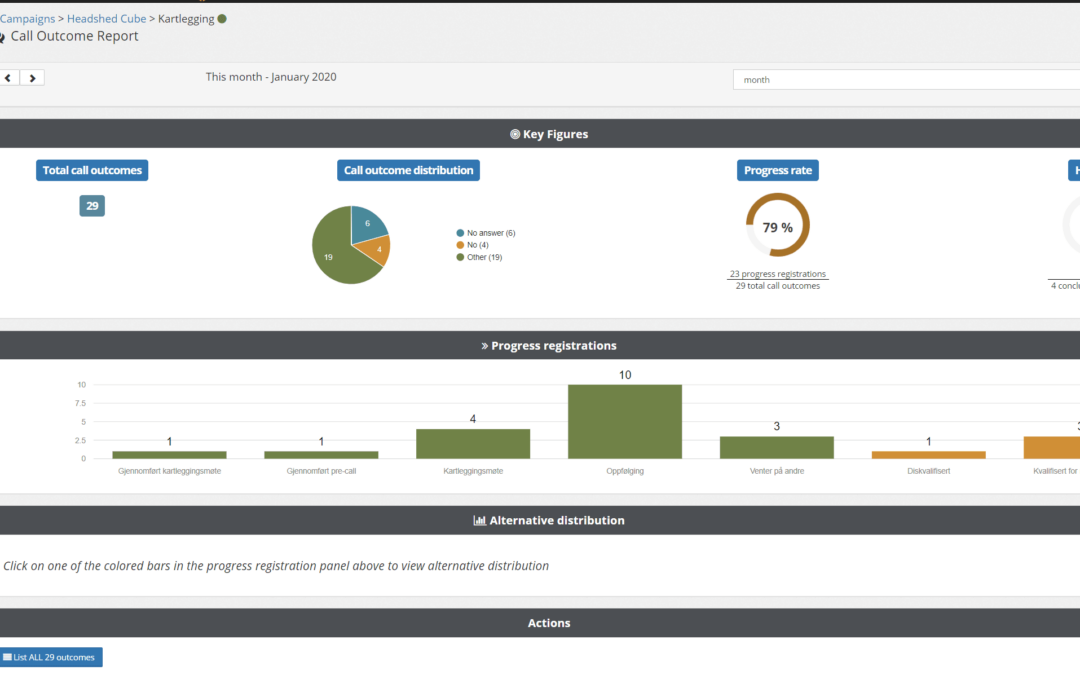The image size is (1080, 675).
Task: Click the Key Figures section header
Action: pos(540,134)
